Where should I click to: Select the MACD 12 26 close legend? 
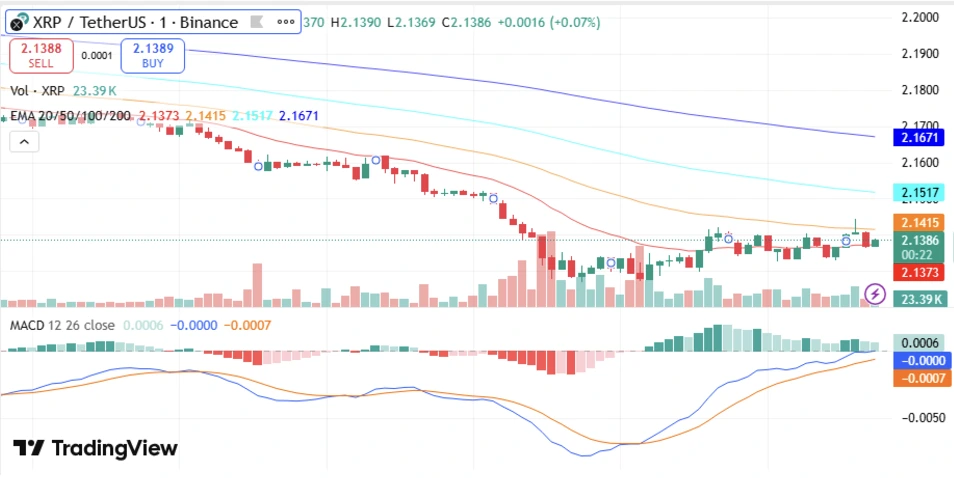point(62,325)
